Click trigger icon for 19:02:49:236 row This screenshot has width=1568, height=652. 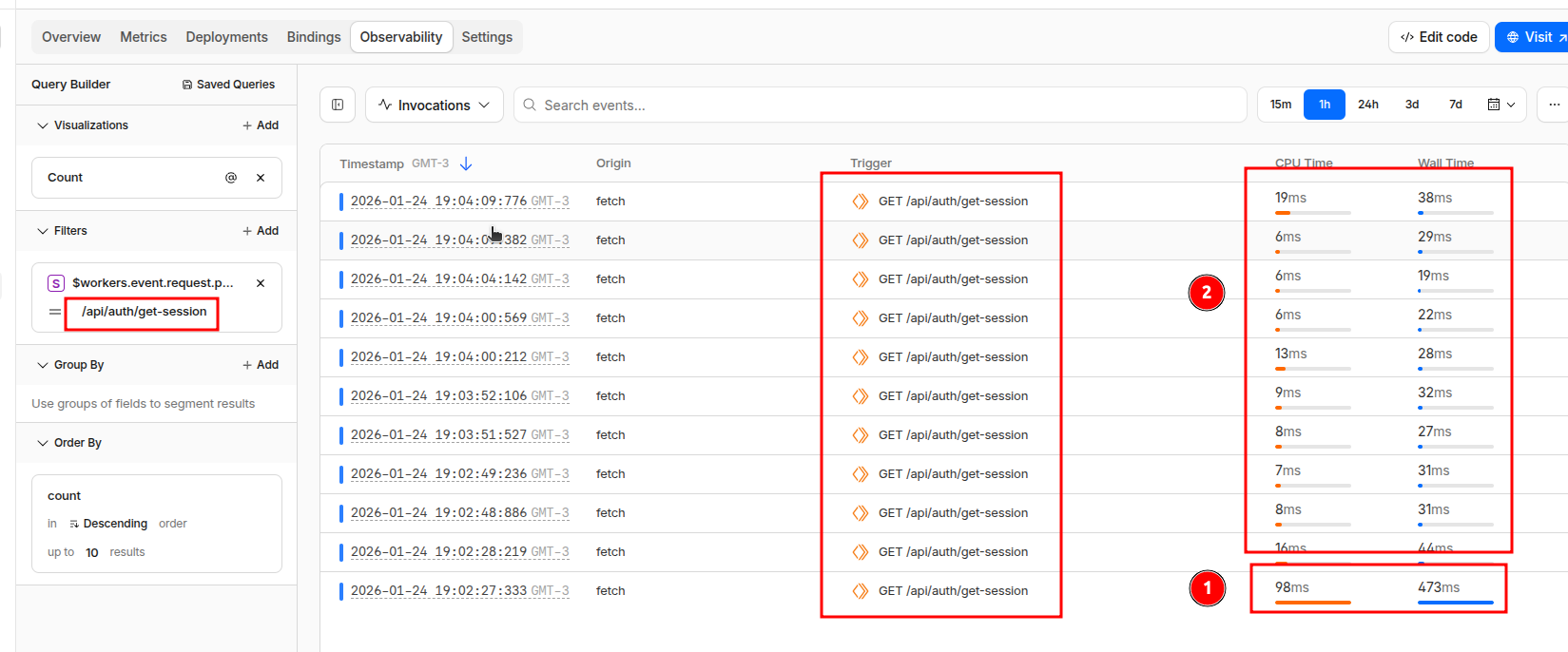pyautogui.click(x=861, y=474)
